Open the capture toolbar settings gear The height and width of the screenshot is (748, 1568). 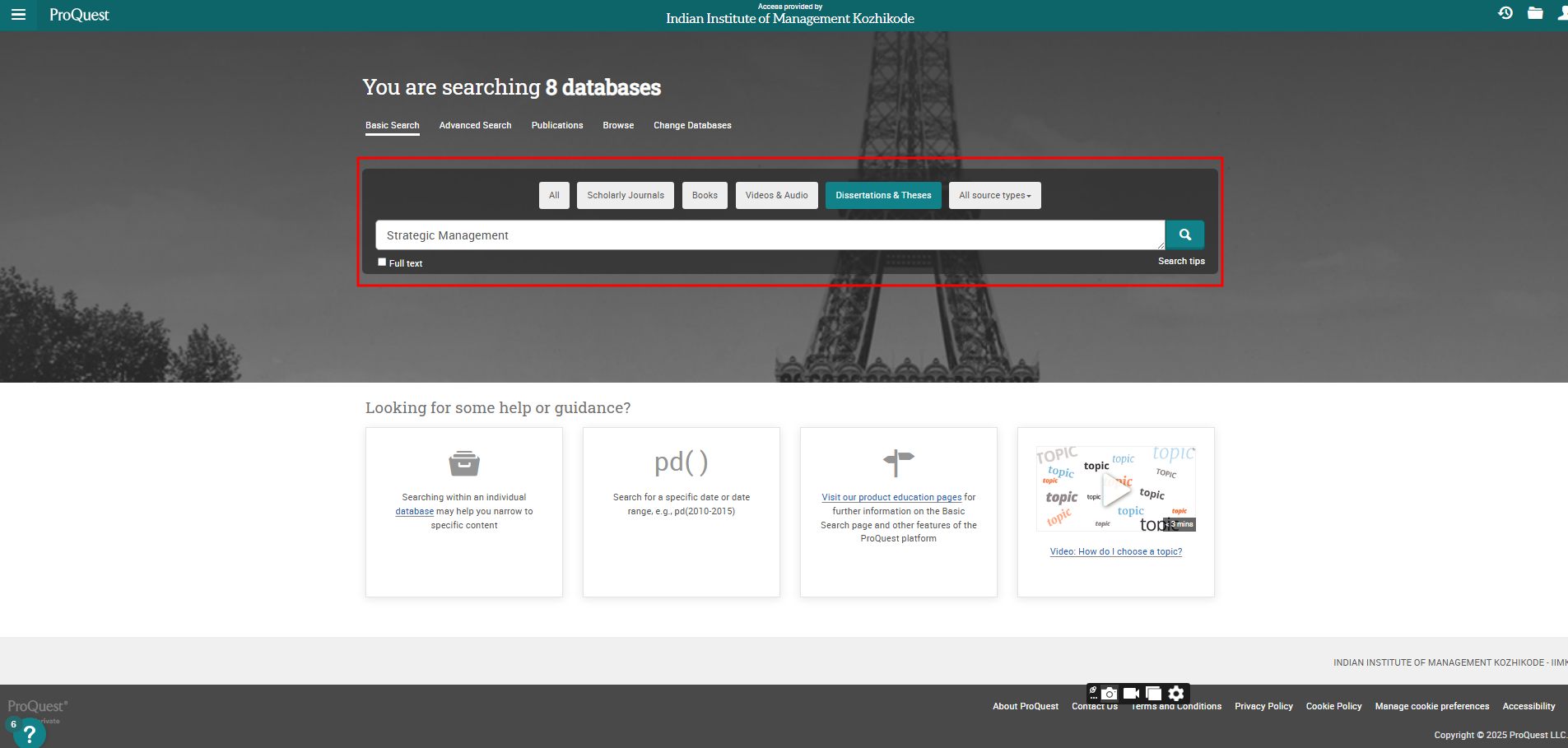tap(1176, 694)
